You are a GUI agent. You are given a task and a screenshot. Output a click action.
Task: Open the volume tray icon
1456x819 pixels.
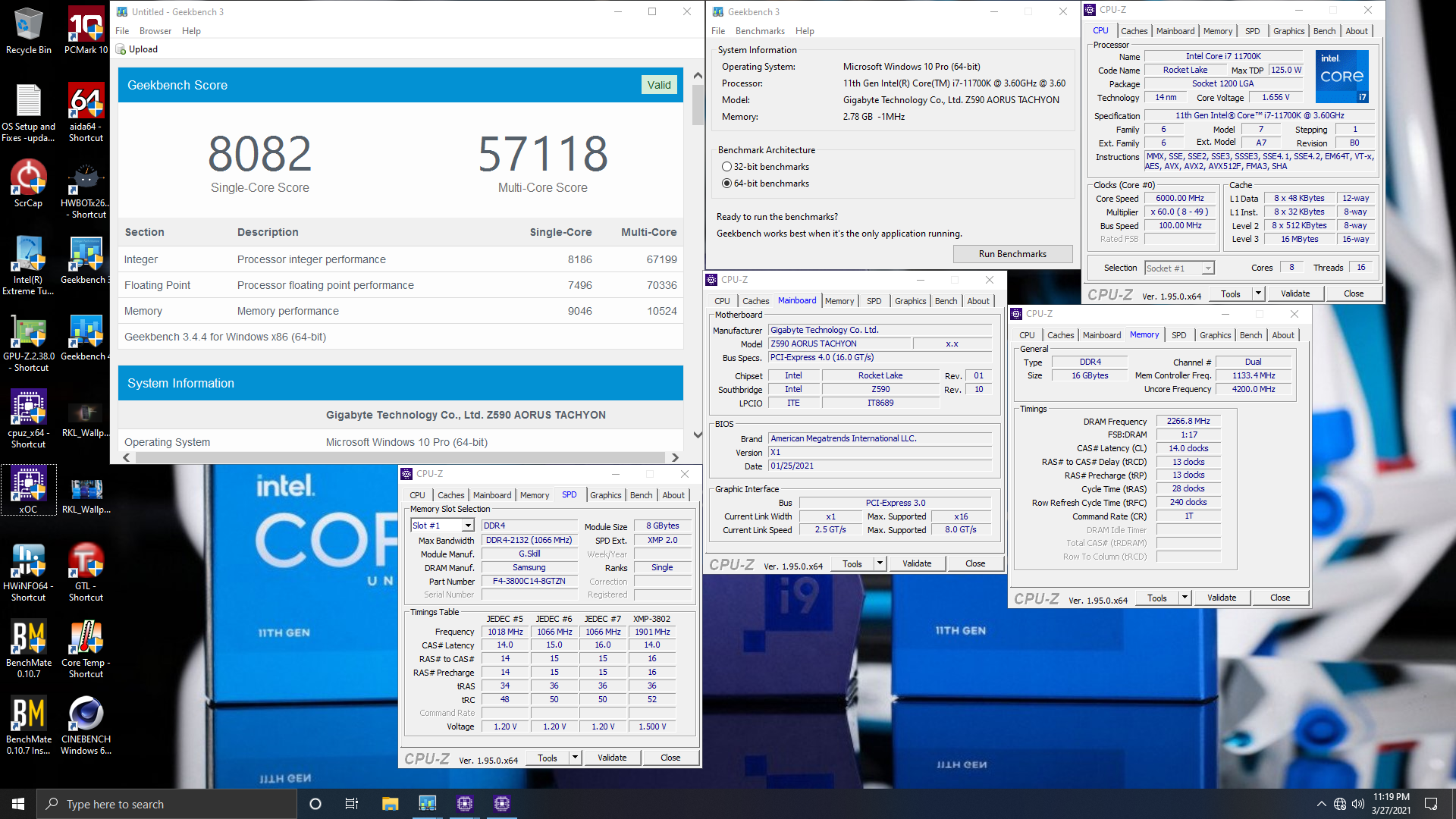tap(1358, 804)
